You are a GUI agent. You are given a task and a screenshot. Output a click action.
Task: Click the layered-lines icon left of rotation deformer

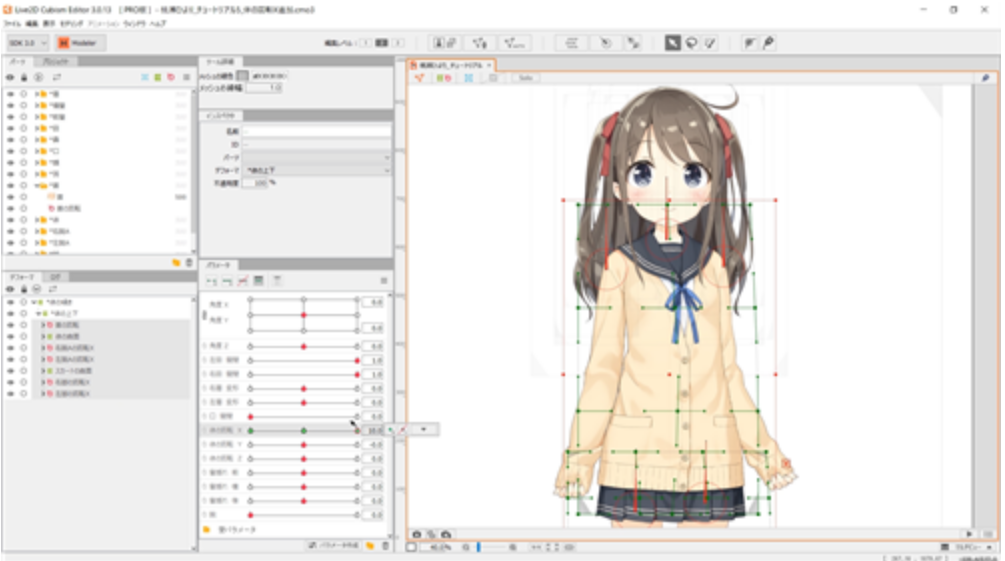[x=572, y=43]
